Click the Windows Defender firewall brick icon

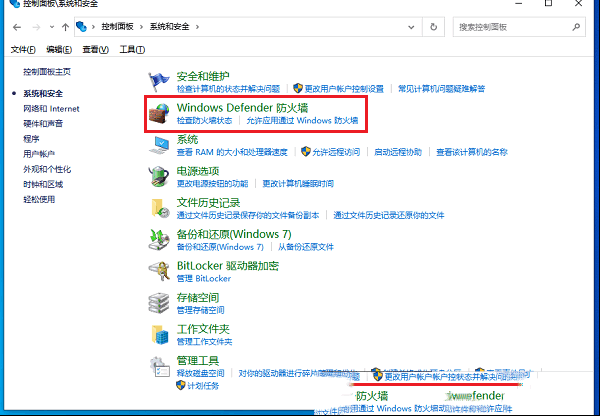(x=159, y=114)
